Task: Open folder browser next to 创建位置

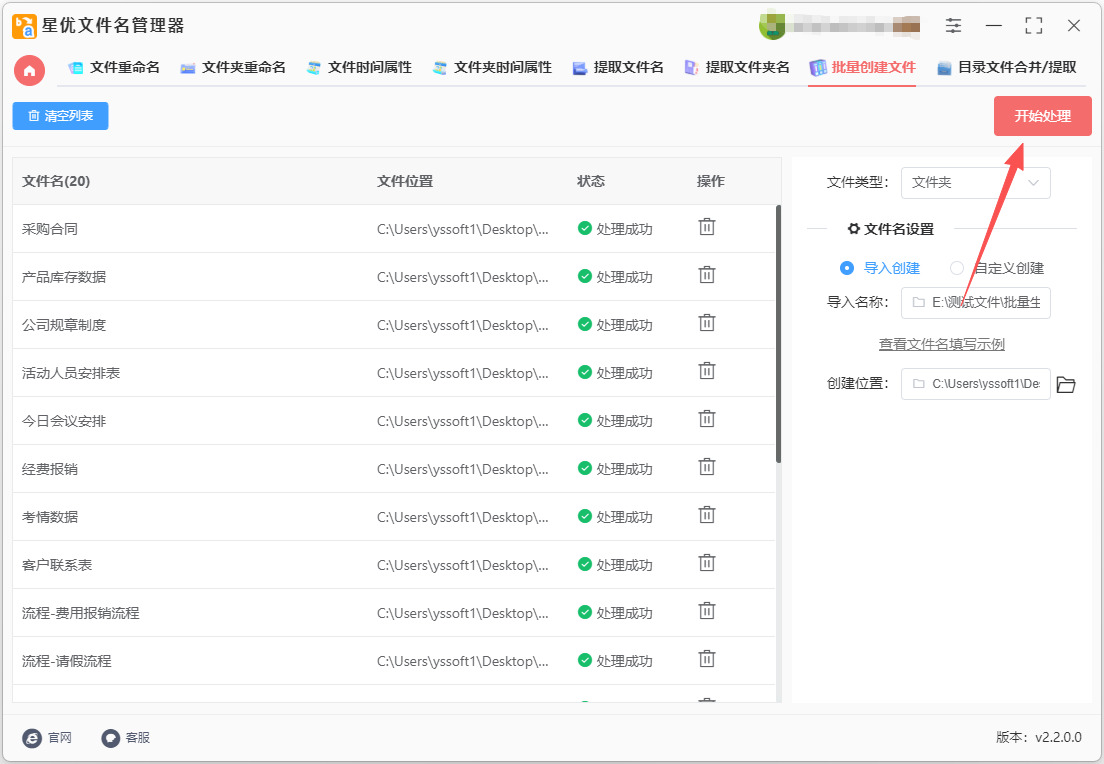Action: pyautogui.click(x=1066, y=384)
